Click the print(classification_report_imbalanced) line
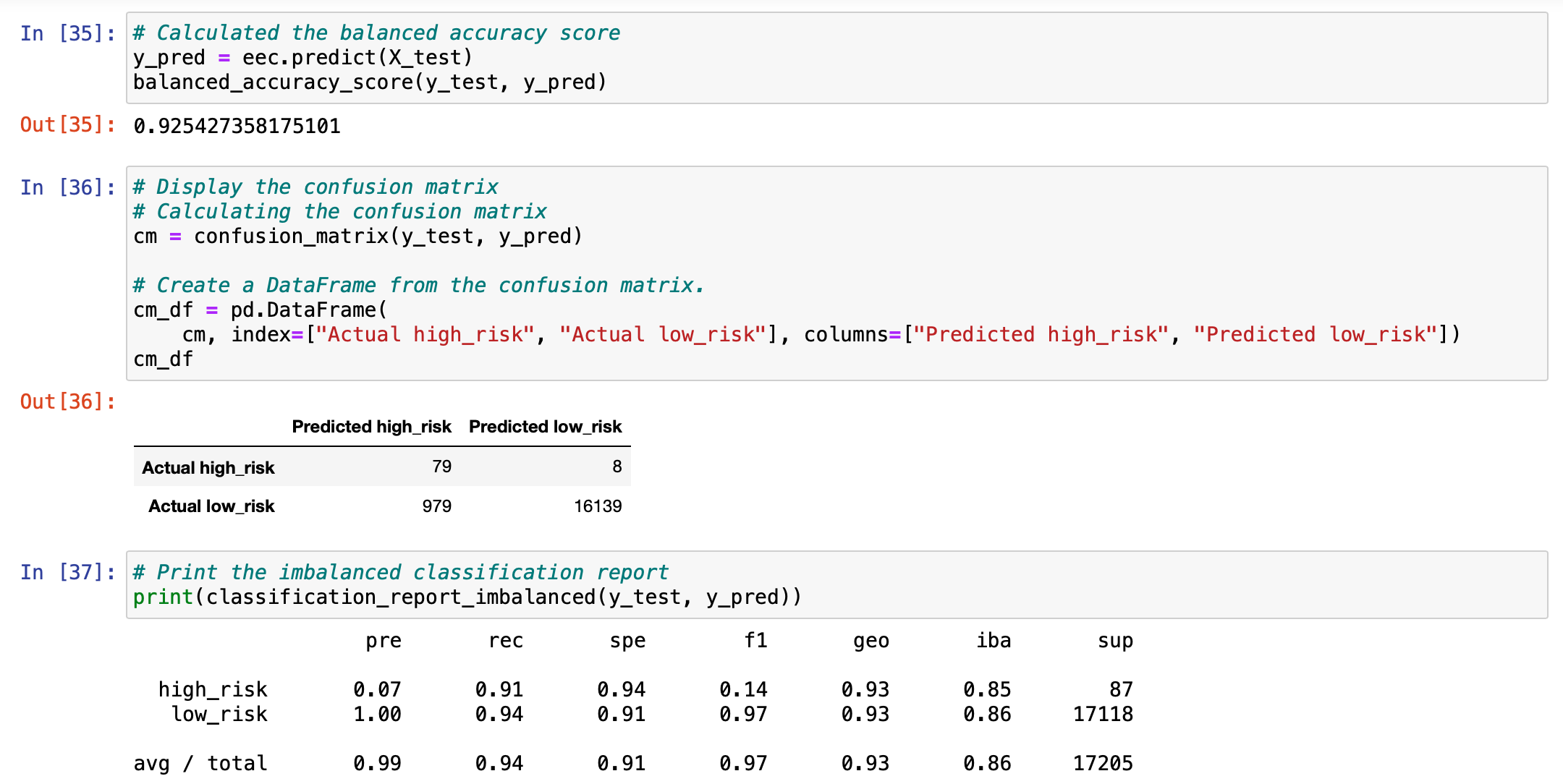Screen dimensions: 1563x784 coord(467,597)
